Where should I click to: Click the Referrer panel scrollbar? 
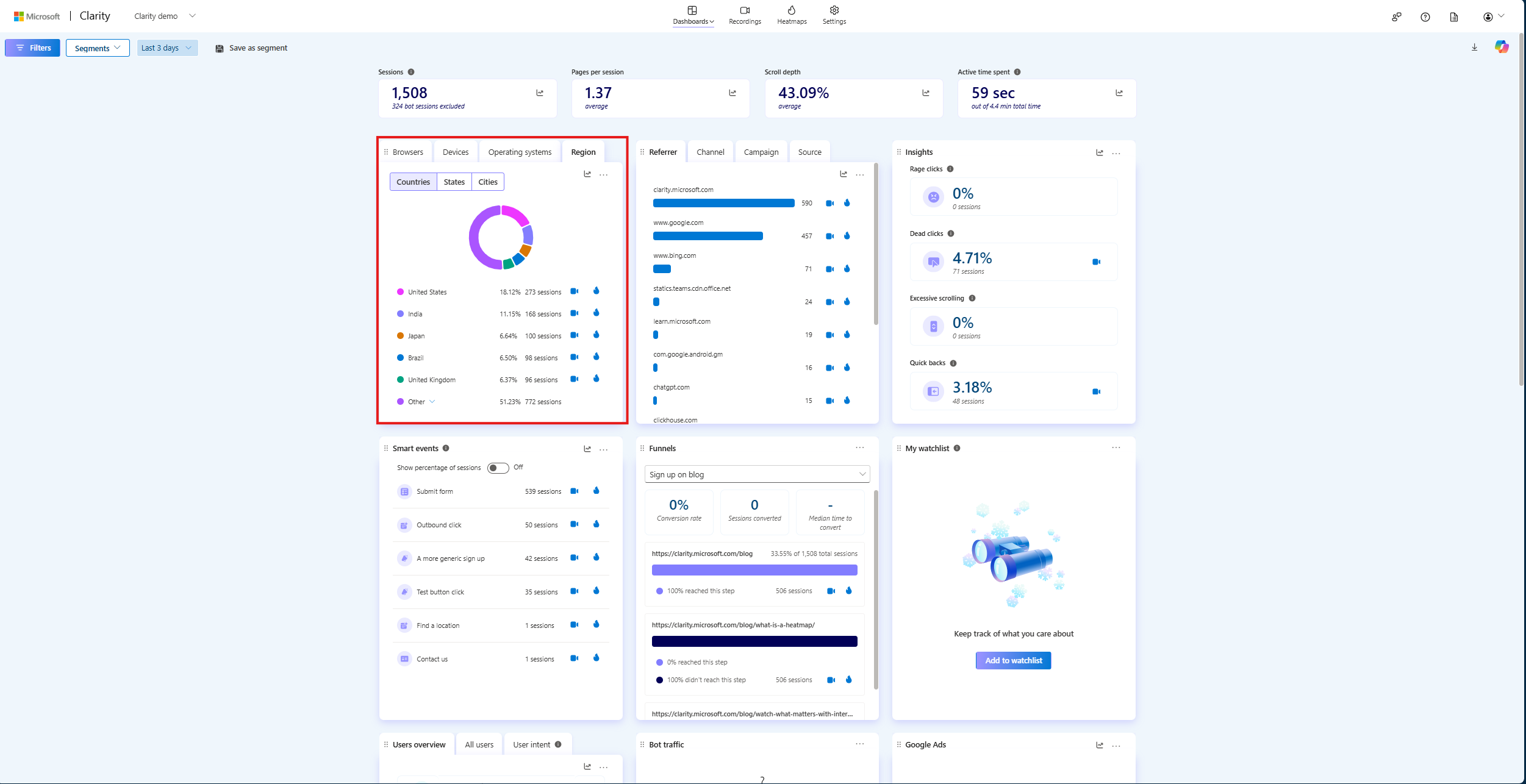point(876,244)
